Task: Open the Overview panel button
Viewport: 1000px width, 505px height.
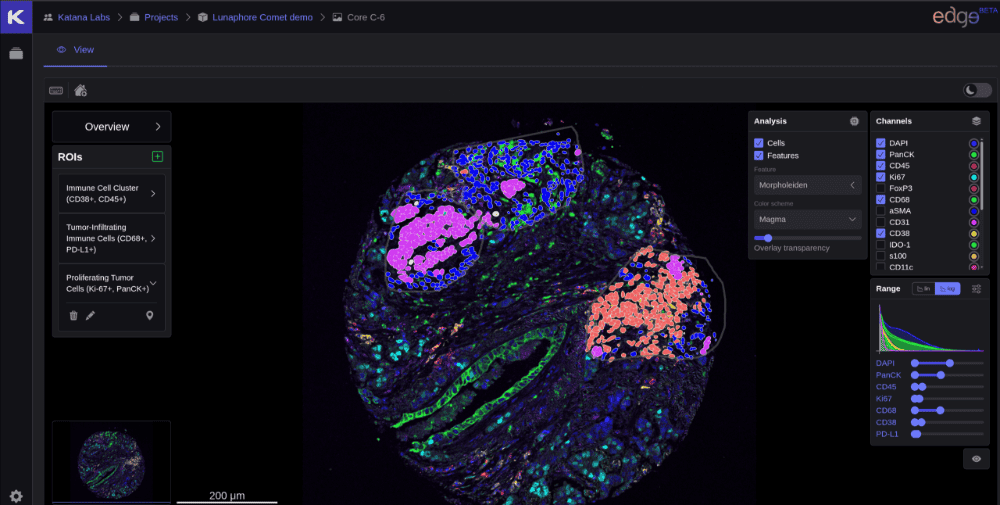Action: pos(112,127)
